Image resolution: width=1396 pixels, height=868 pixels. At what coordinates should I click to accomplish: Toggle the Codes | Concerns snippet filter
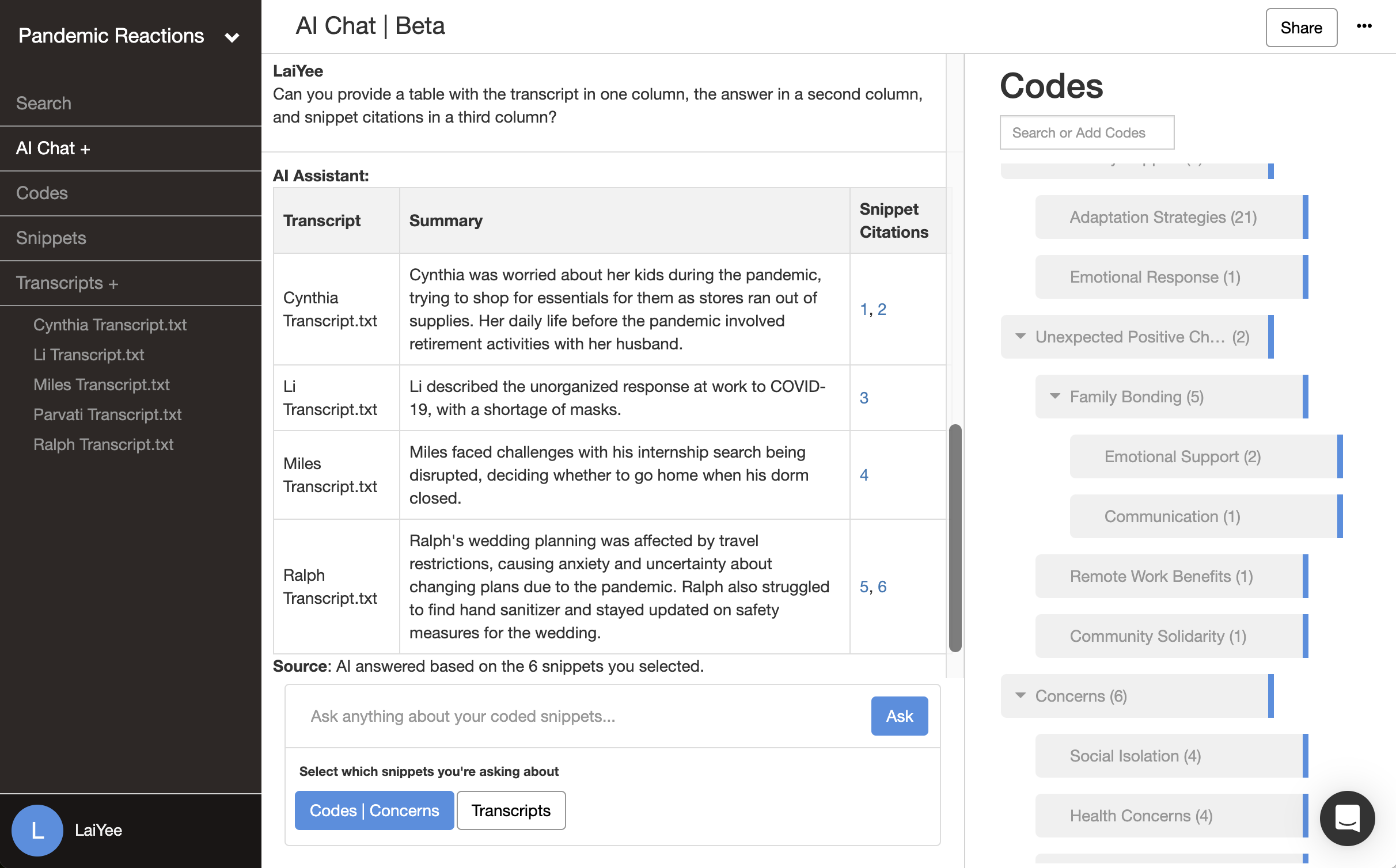click(374, 810)
